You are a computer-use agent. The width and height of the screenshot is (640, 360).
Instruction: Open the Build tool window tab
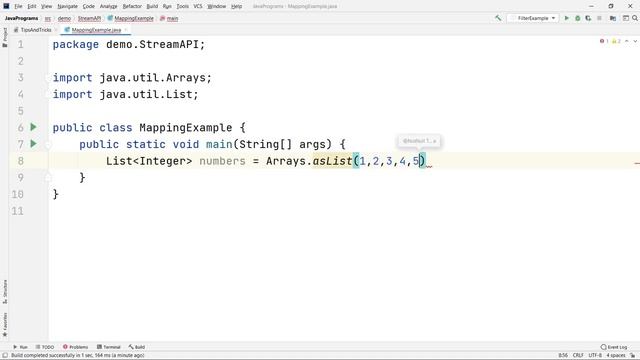137,347
